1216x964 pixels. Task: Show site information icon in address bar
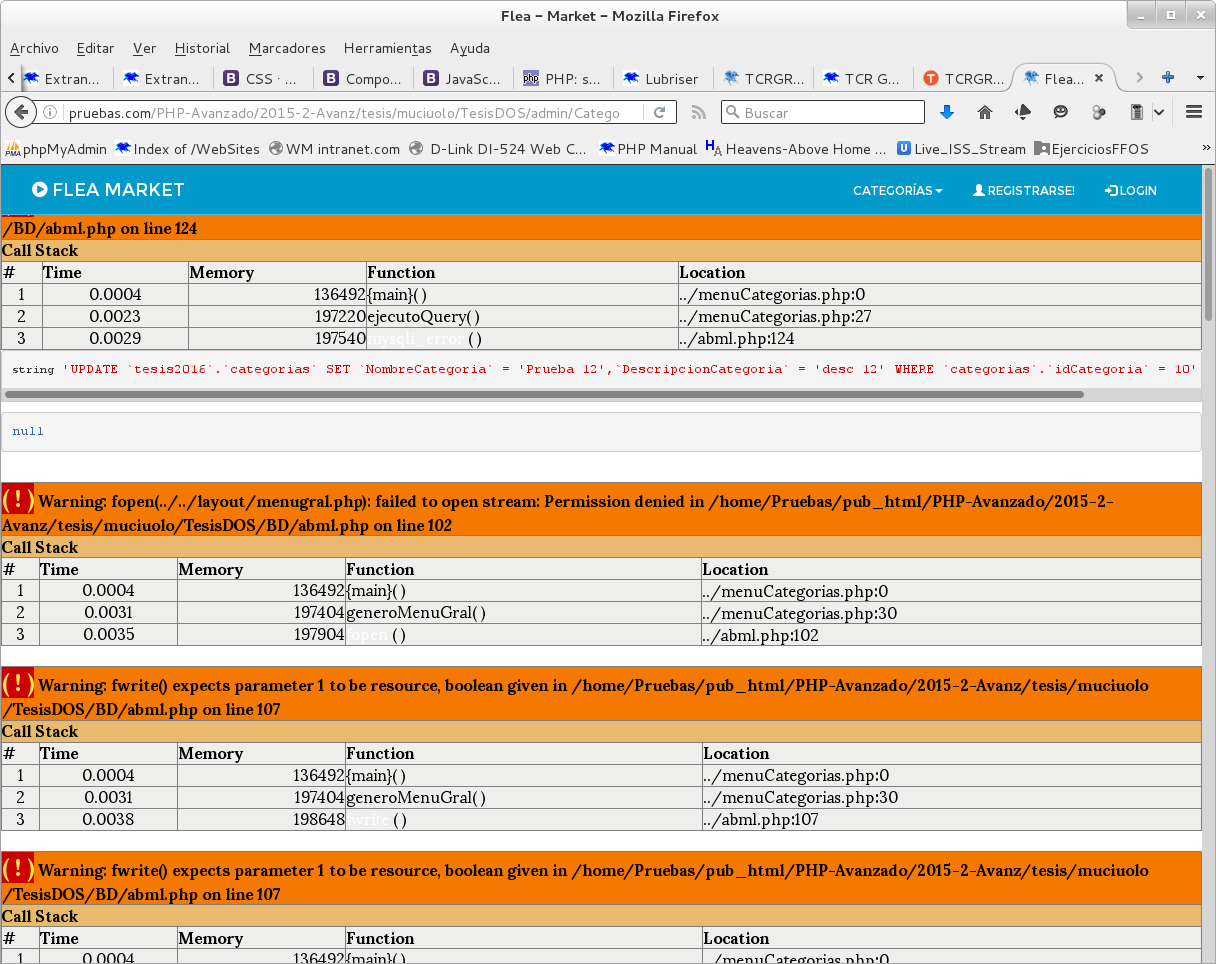(50, 113)
